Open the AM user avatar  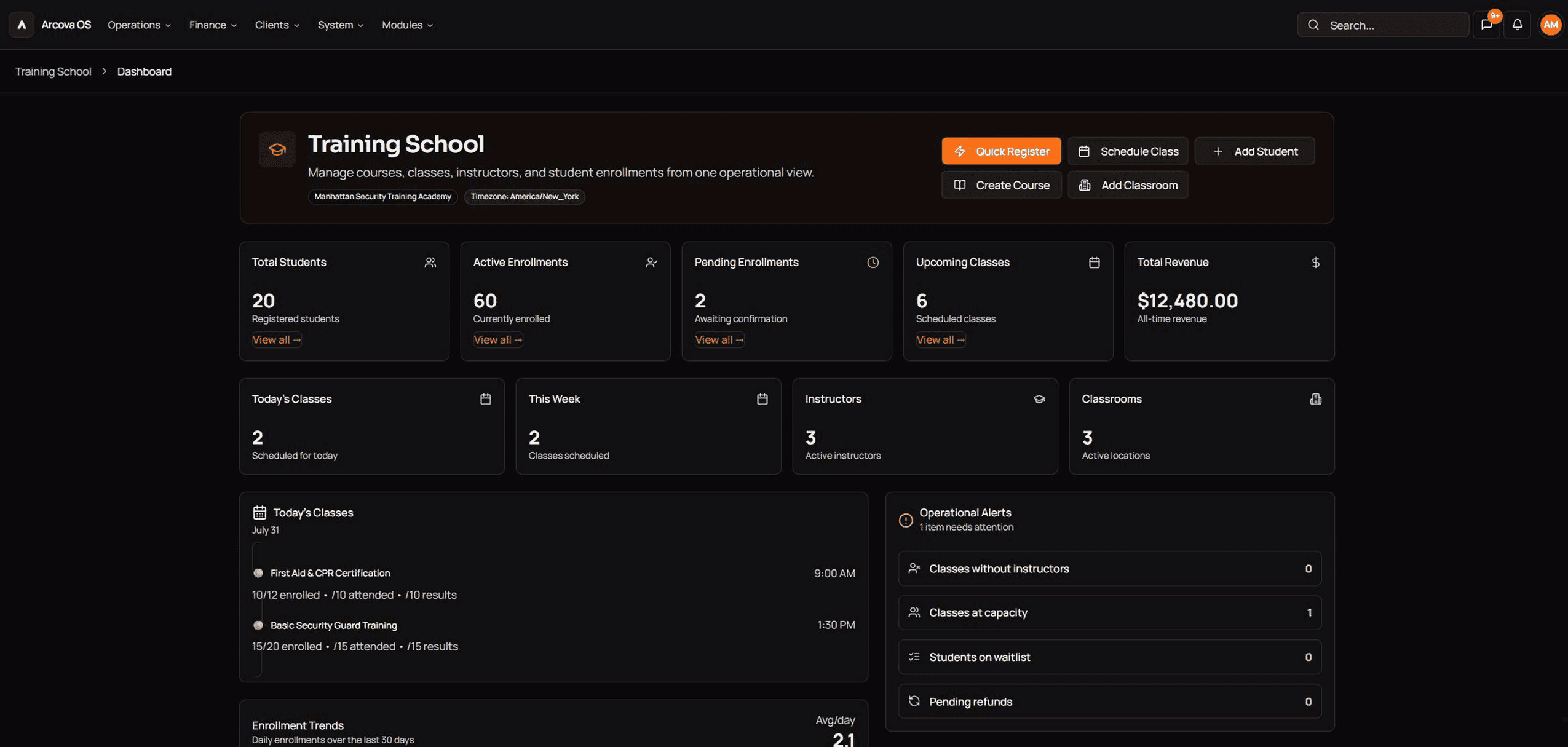tap(1550, 25)
